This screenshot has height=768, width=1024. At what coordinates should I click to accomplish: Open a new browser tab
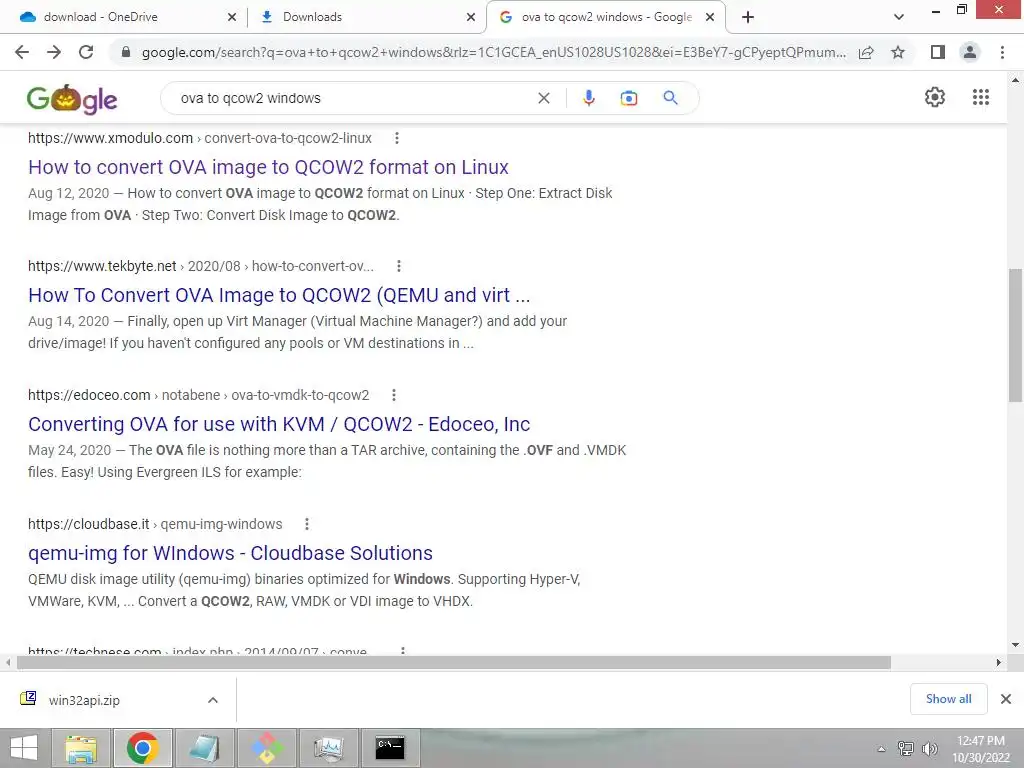(x=748, y=17)
